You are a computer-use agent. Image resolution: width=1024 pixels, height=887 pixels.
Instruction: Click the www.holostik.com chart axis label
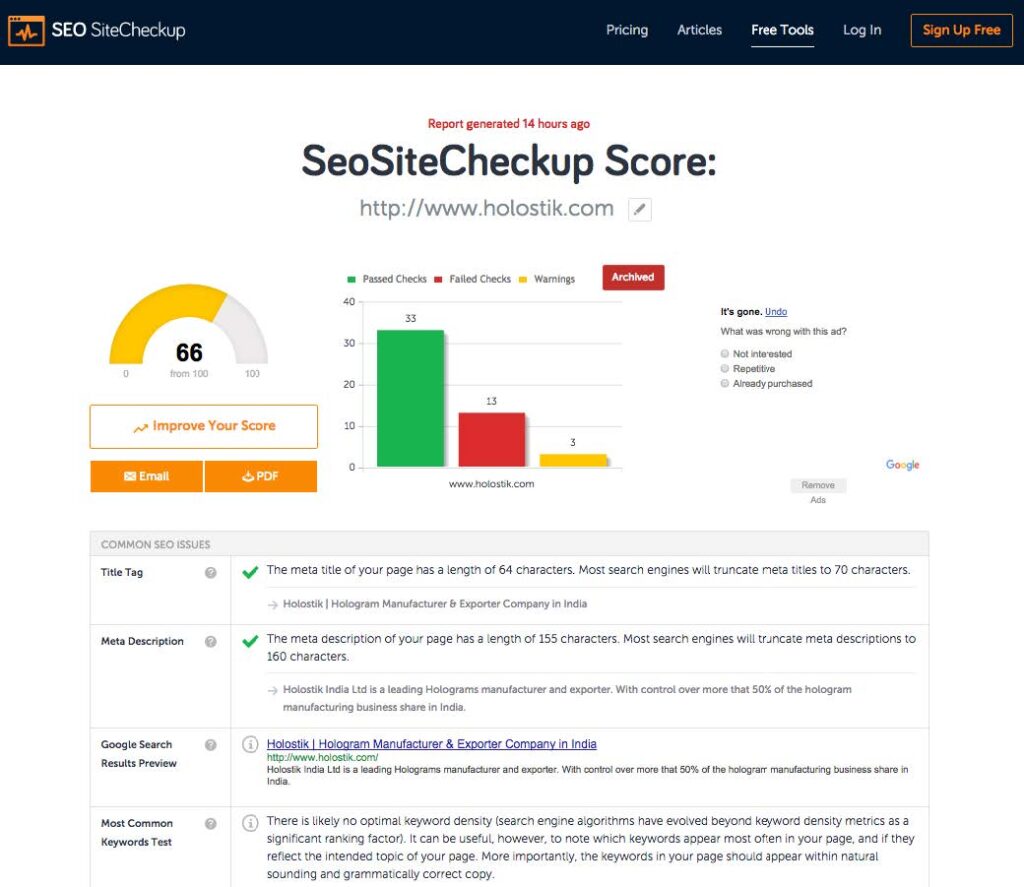pyautogui.click(x=491, y=484)
